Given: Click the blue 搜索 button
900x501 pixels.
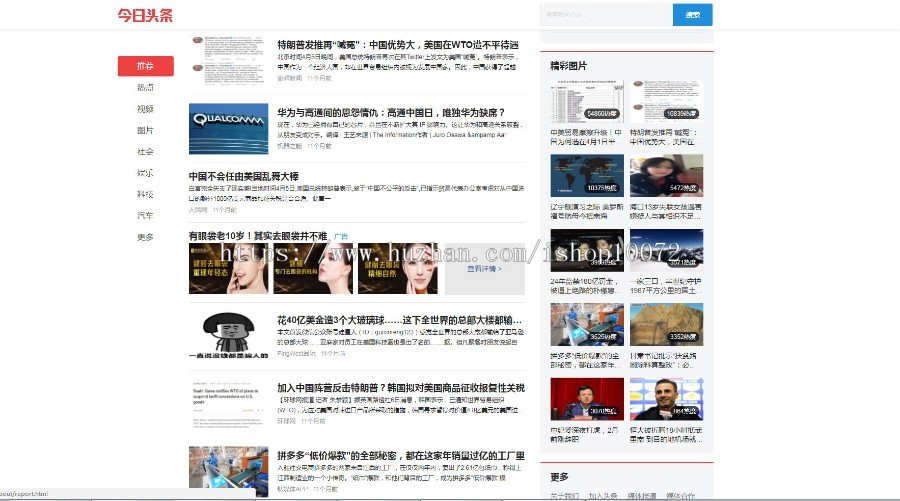Looking at the screenshot, I should tap(693, 14).
